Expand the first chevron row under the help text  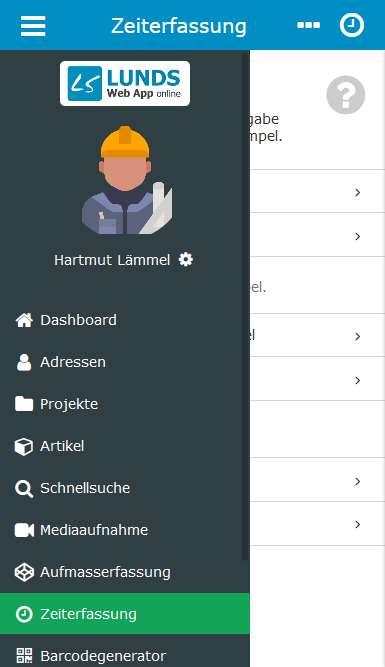(x=317, y=191)
